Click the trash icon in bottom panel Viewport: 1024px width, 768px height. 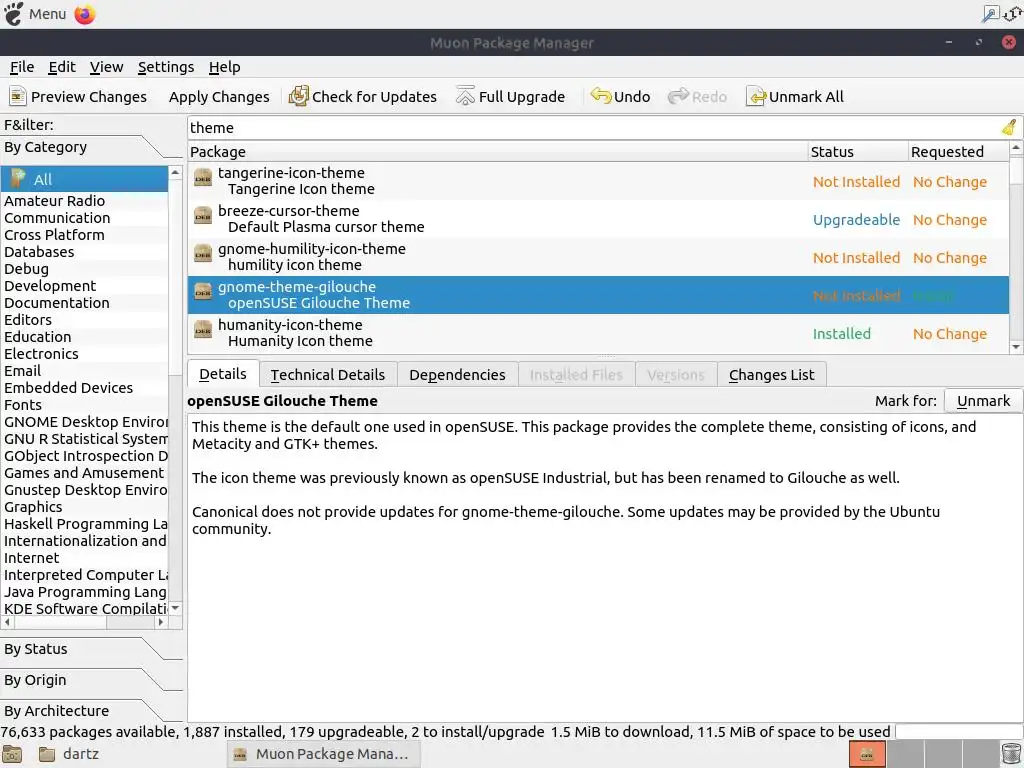(1011, 754)
